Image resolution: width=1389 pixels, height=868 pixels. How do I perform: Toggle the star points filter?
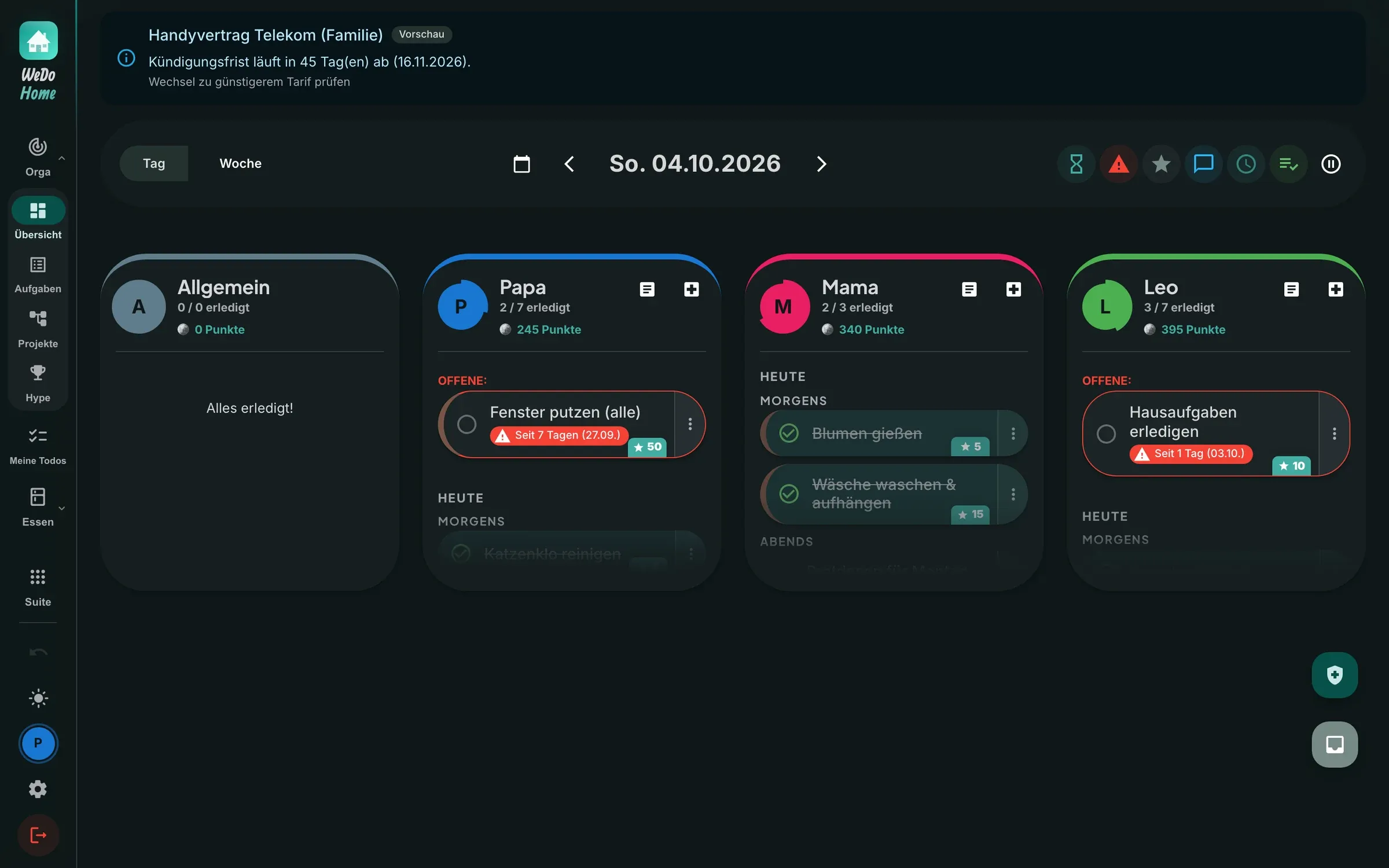[1161, 164]
